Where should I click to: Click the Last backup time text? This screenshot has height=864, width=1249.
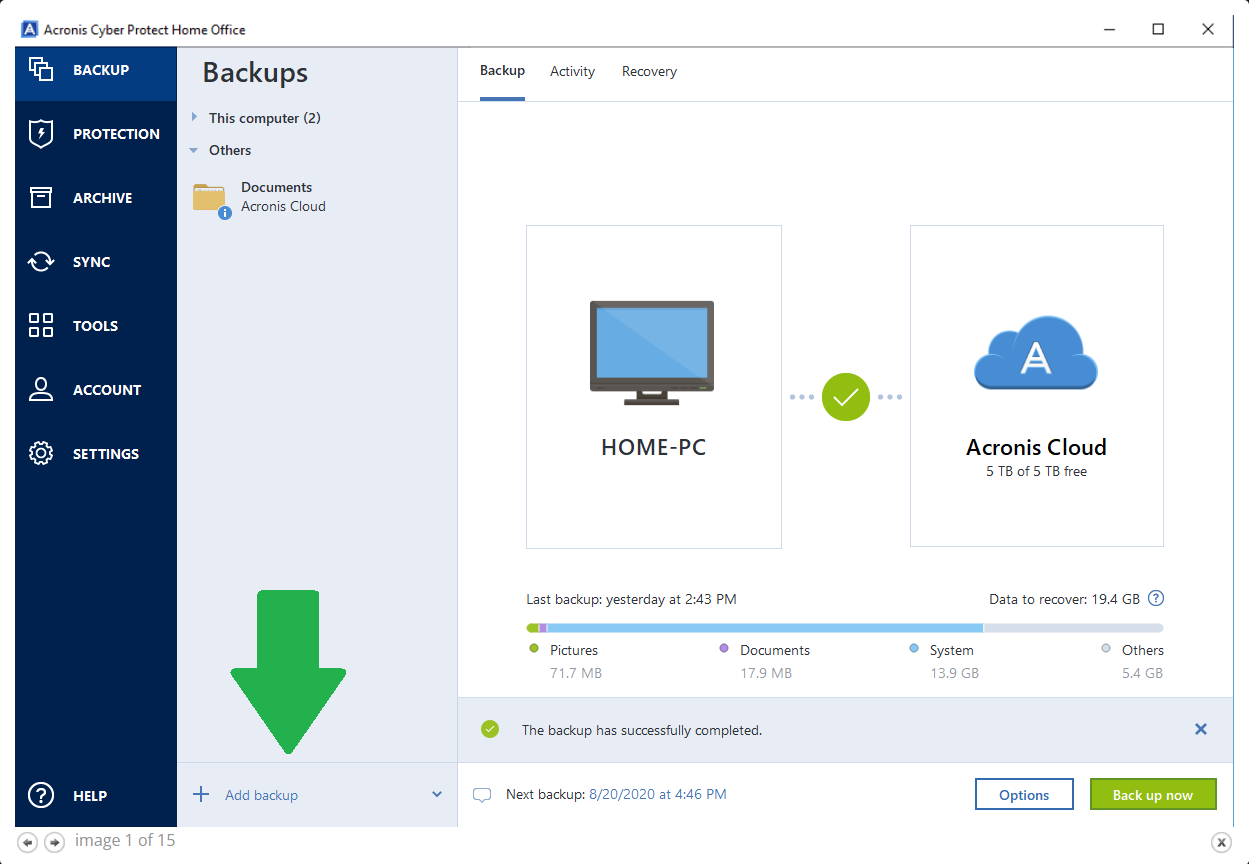631,599
